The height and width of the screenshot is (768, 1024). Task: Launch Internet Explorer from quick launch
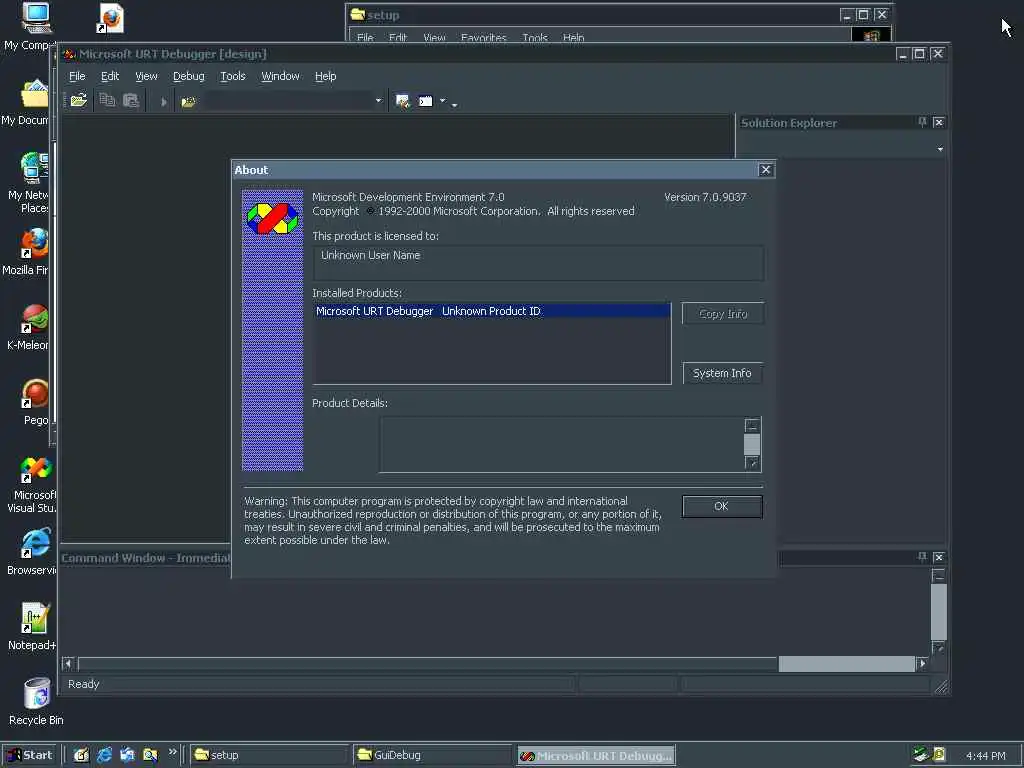coord(104,755)
